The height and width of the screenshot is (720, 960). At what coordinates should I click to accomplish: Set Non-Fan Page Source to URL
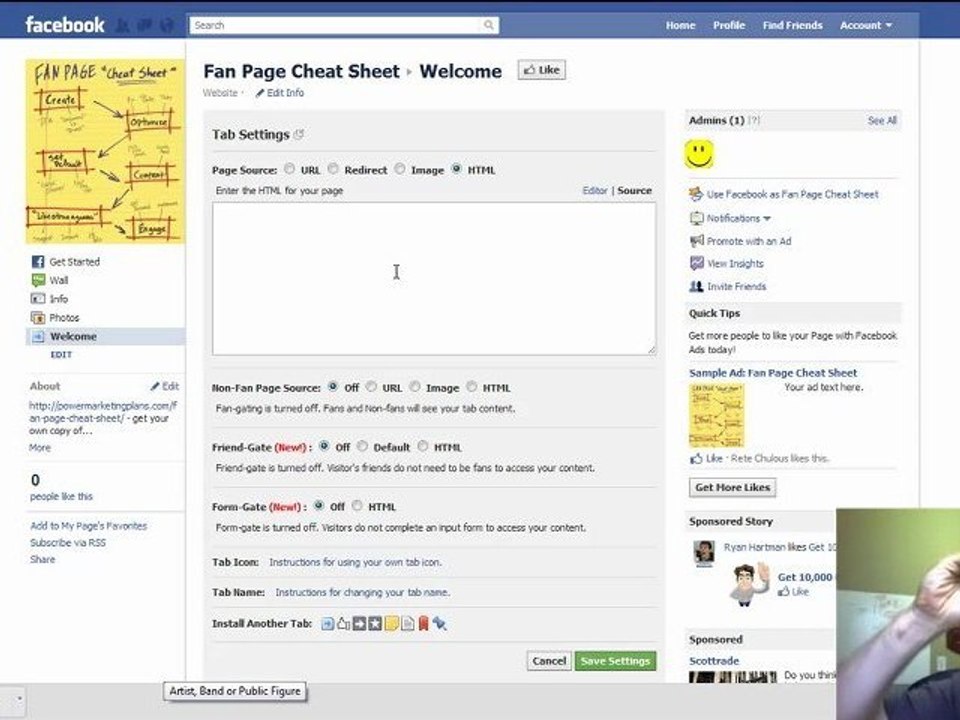pyautogui.click(x=371, y=386)
